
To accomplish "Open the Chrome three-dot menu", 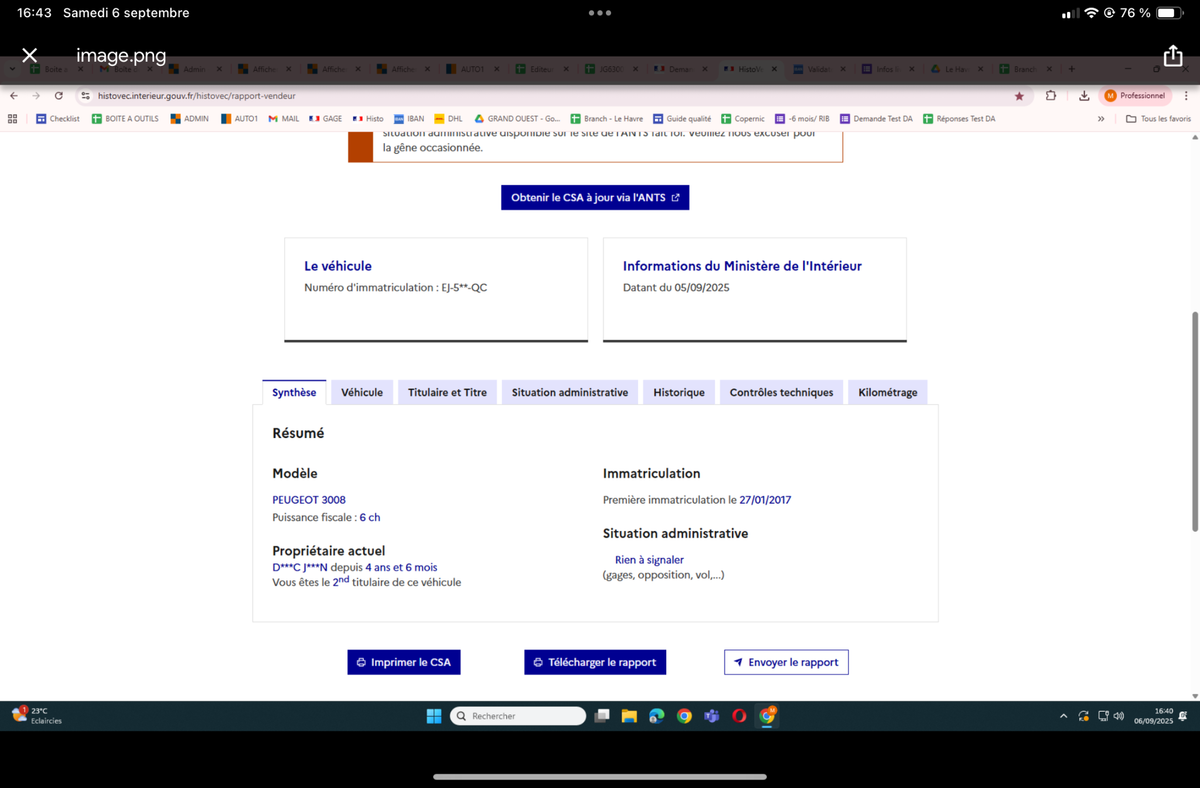I will tap(1186, 96).
